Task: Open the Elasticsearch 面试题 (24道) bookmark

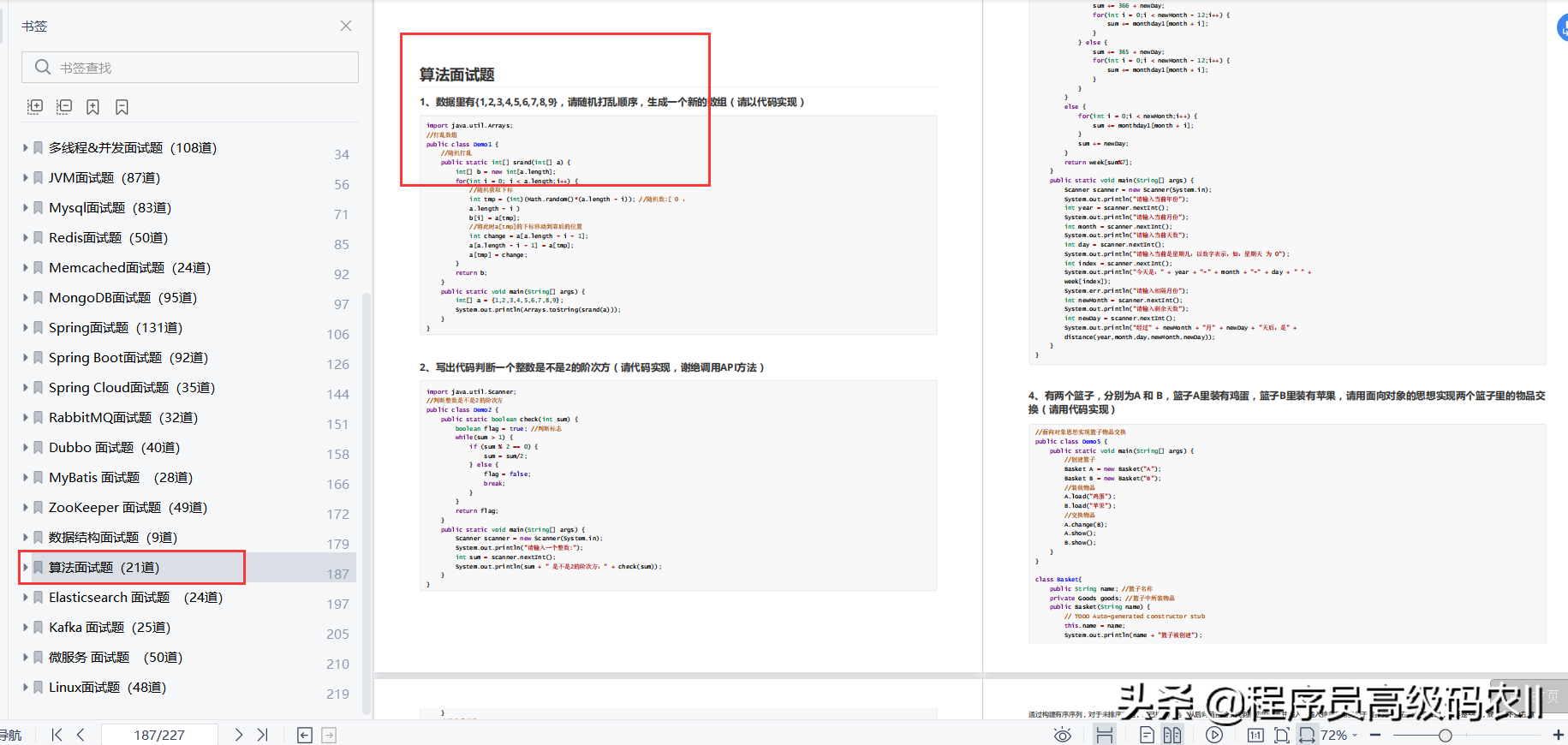Action: [136, 597]
